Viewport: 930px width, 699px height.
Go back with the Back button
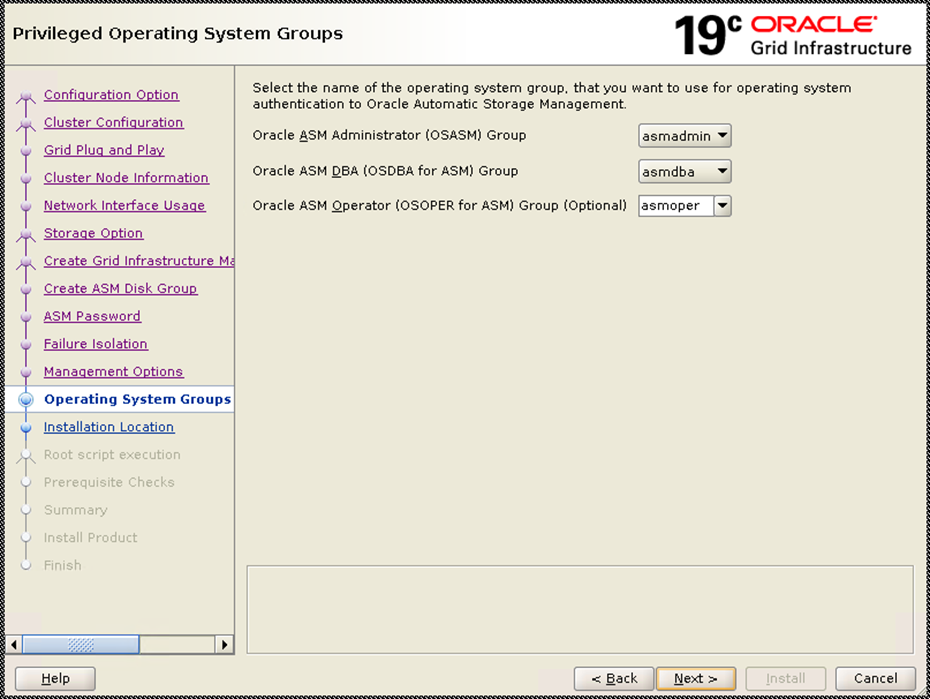click(x=614, y=678)
